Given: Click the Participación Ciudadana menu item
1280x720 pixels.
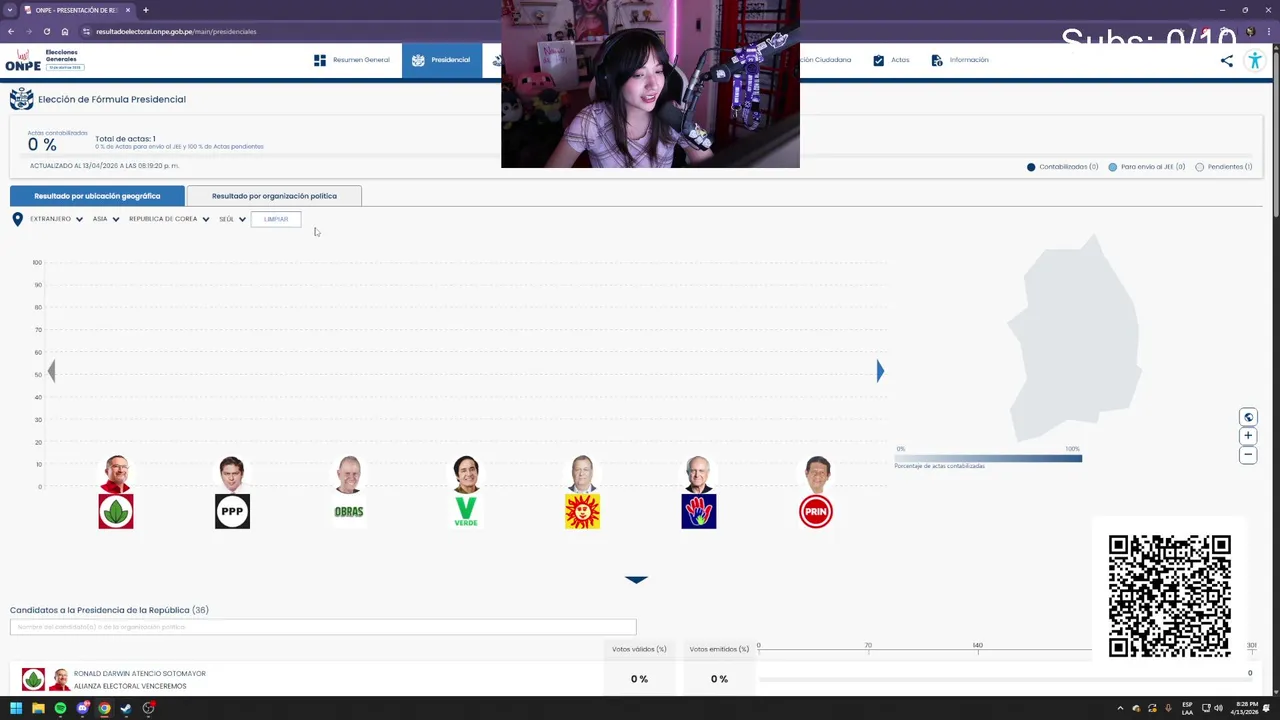Looking at the screenshot, I should (x=825, y=60).
